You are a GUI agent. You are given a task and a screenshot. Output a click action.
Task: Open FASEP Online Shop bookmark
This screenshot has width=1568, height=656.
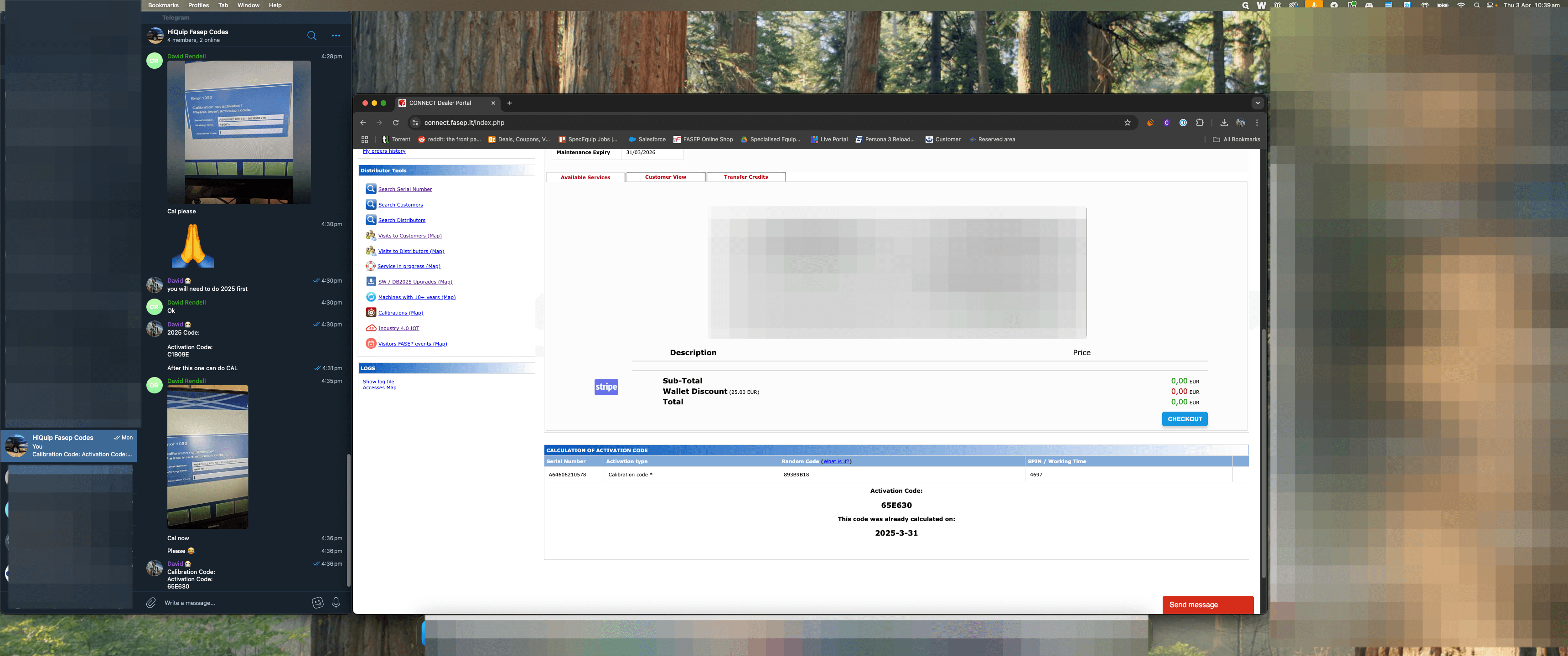pos(703,139)
